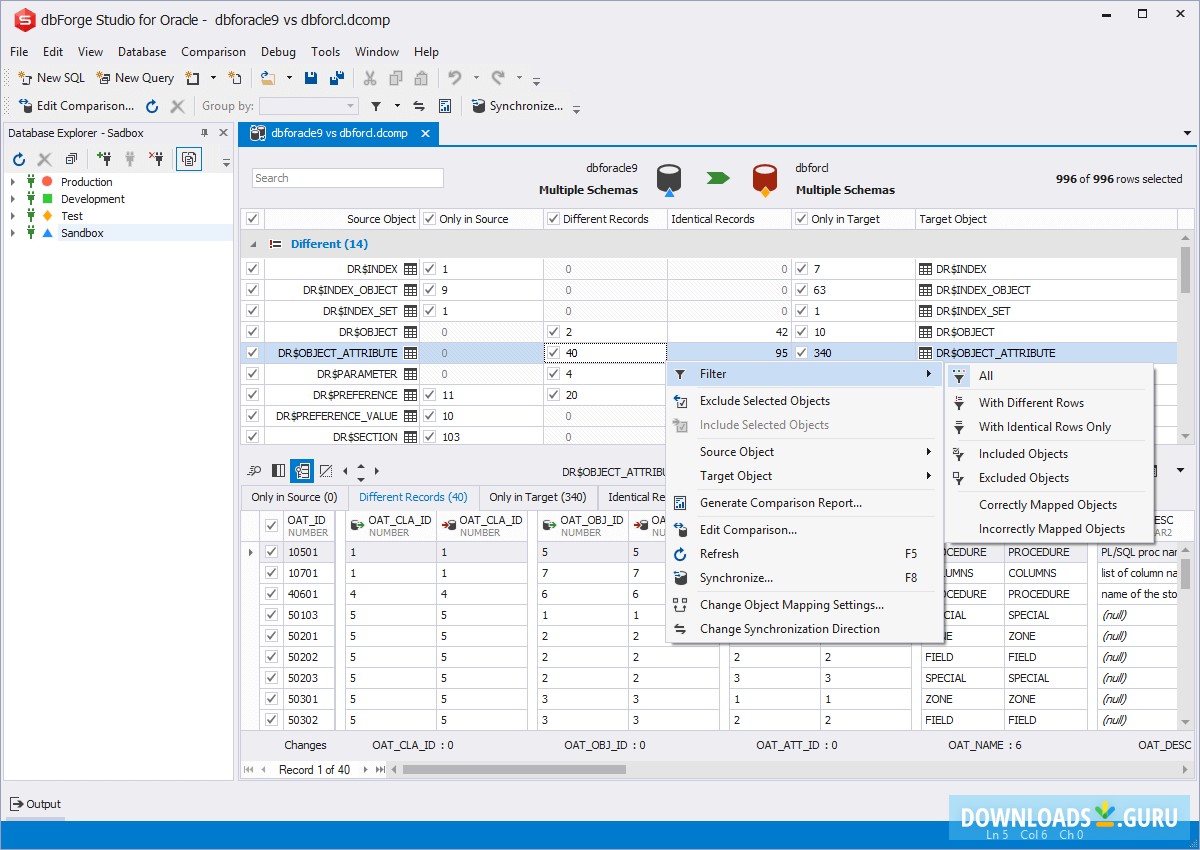Click the Refresh icon in Database Explorer
1200x850 pixels.
(18, 158)
